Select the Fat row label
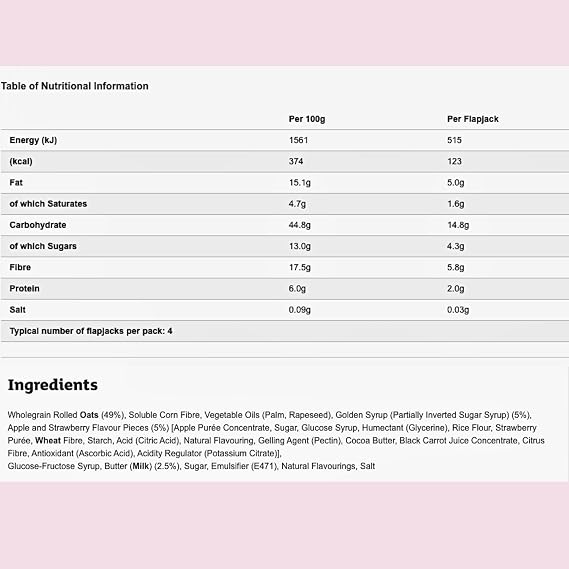This screenshot has width=569, height=569. pos(16,183)
